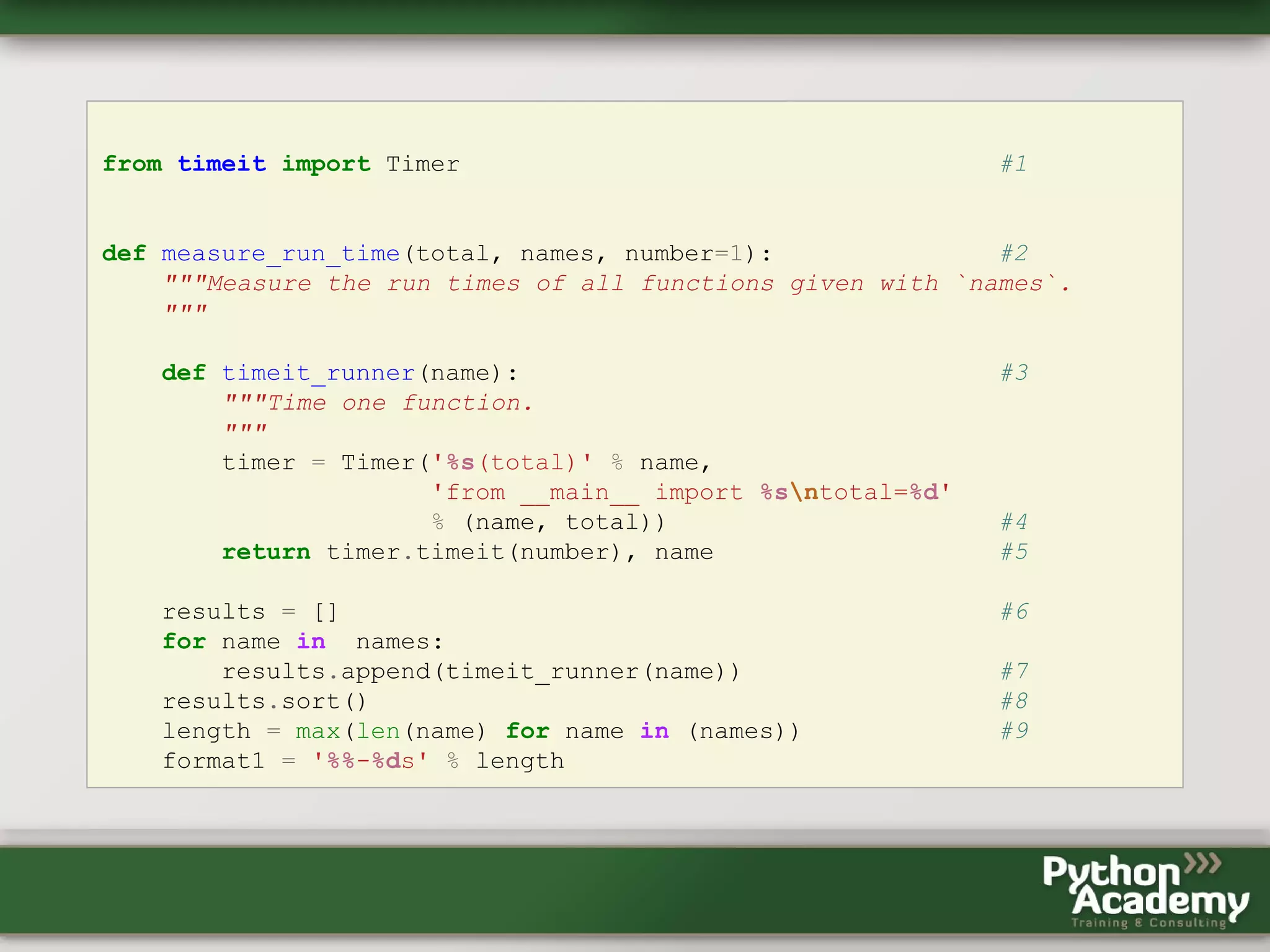
Task: Click the 'length = max(len(name)' line
Action: [481, 731]
